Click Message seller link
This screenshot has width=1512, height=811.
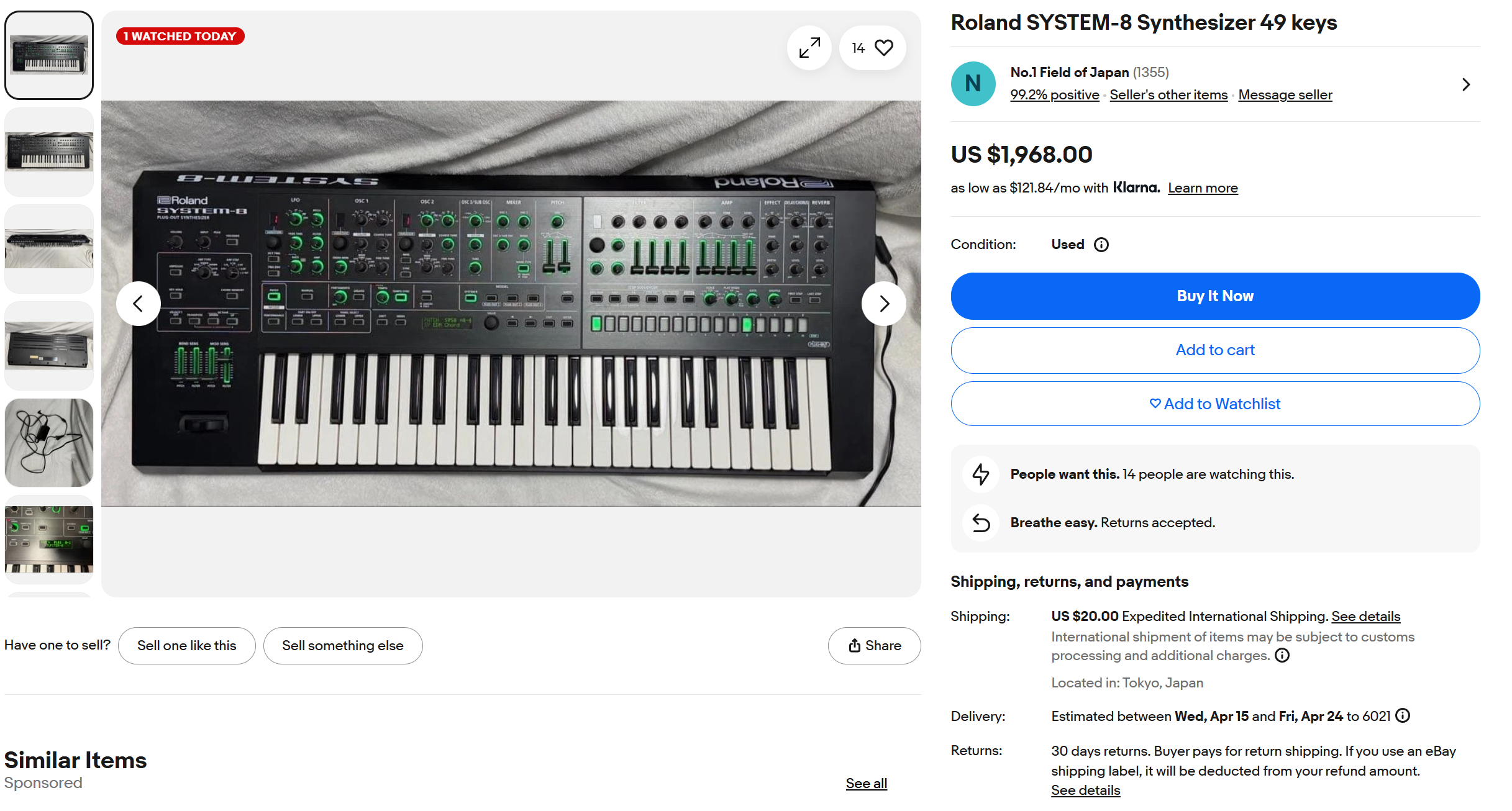tap(1285, 95)
